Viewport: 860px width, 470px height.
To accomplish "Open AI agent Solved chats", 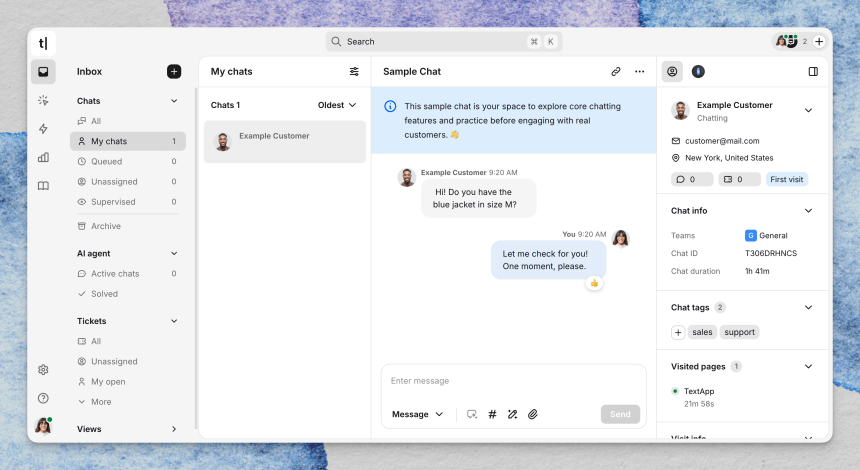I will click(128, 294).
